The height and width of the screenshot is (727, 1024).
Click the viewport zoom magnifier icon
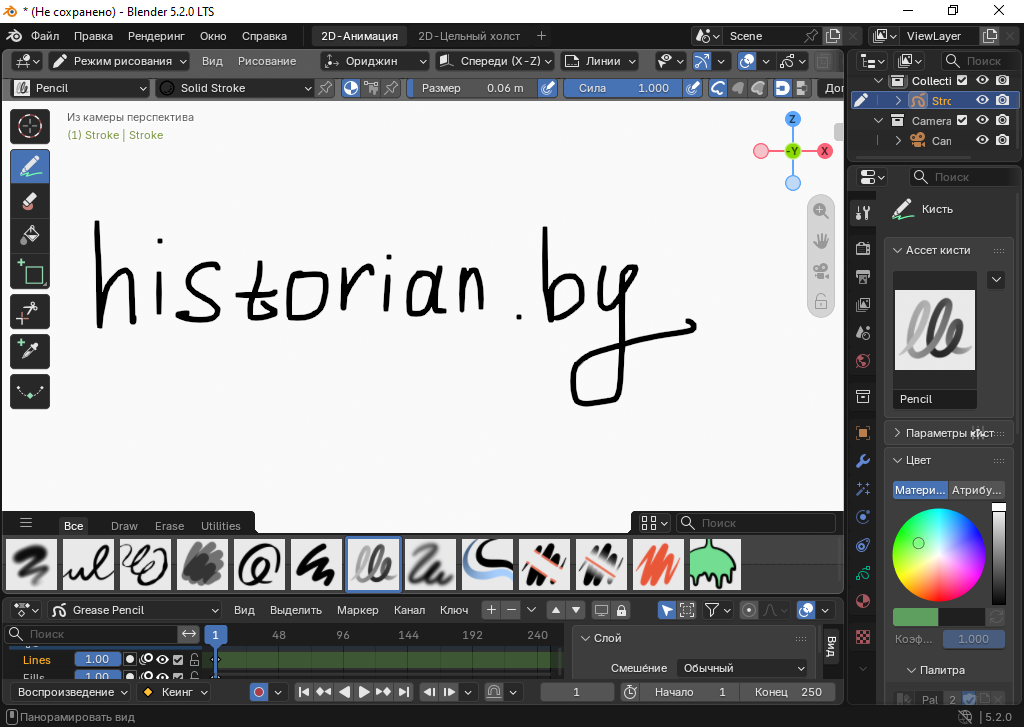click(x=821, y=211)
